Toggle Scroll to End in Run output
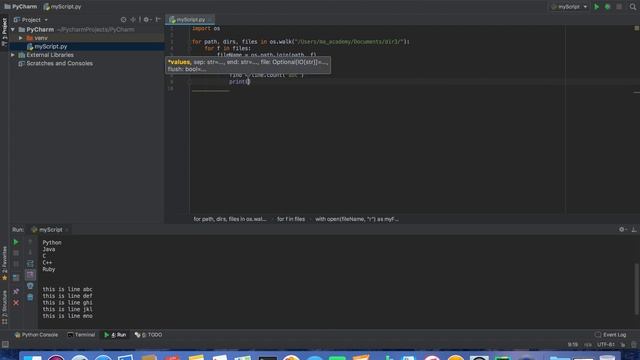The height and width of the screenshot is (360, 640). click(x=30, y=275)
